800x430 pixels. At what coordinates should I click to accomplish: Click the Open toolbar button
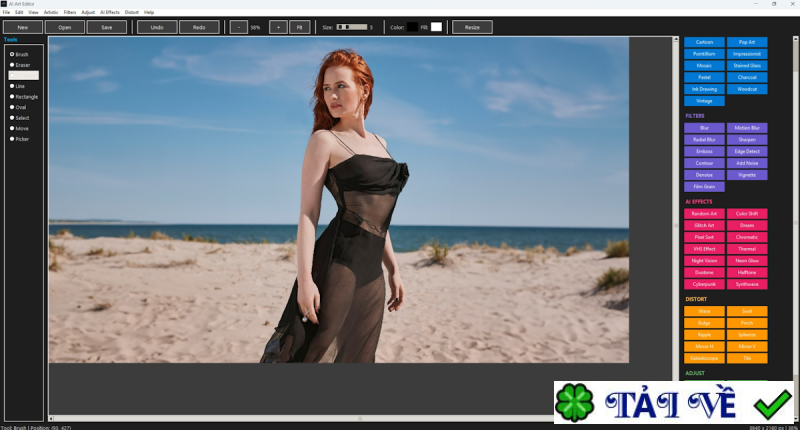[x=65, y=27]
